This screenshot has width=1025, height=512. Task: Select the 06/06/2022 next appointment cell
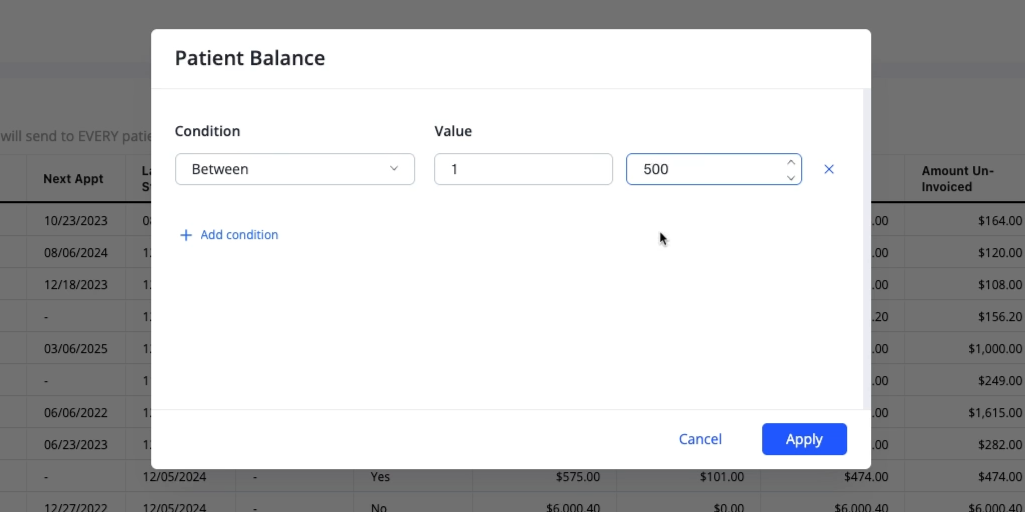tap(76, 413)
